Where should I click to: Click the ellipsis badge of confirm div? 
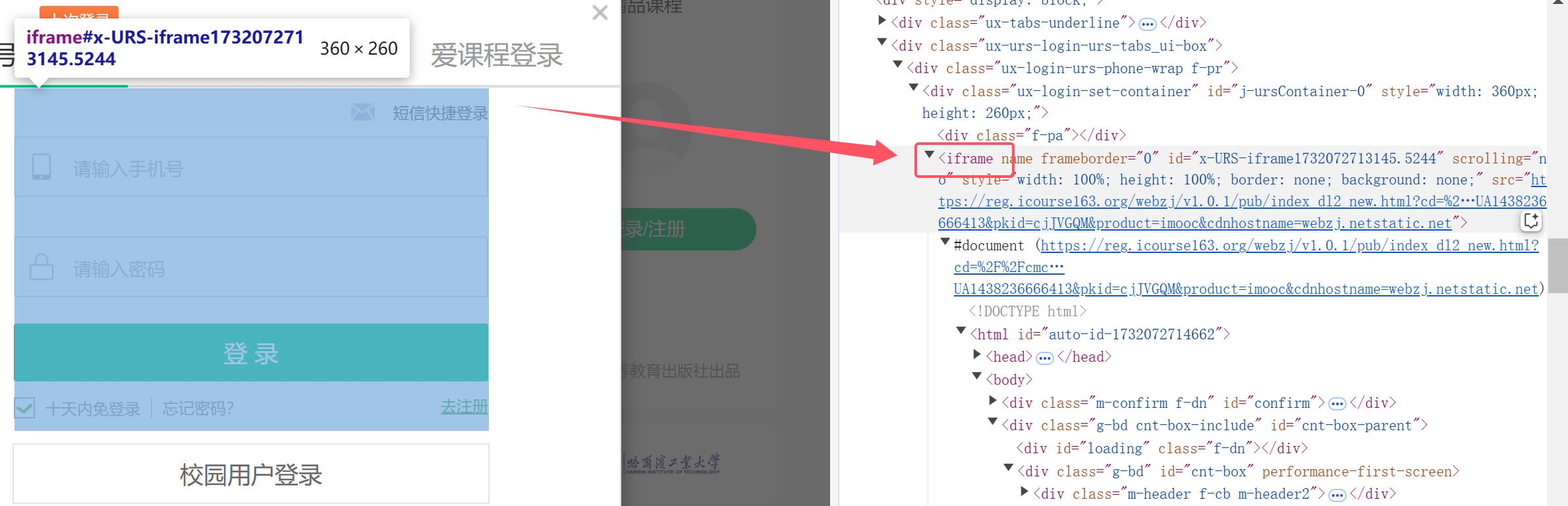[x=1337, y=404]
